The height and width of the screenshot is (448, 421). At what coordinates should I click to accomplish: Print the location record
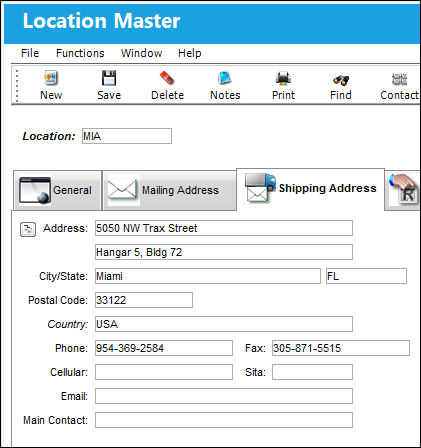283,85
